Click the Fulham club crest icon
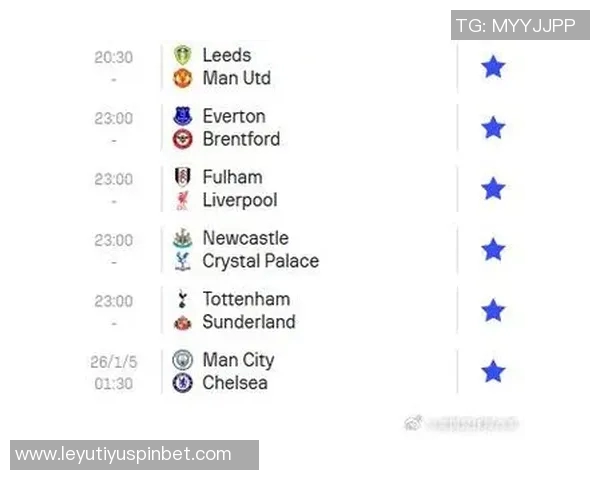This screenshot has height=480, width=600. point(182,177)
